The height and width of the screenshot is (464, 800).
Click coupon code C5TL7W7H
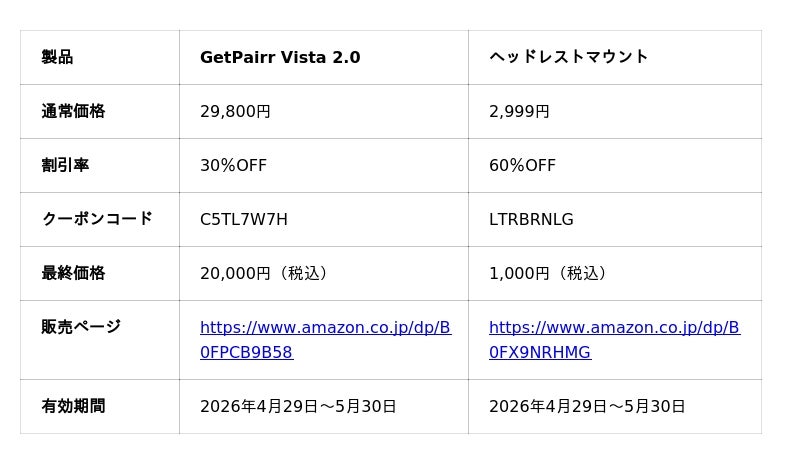[244, 220]
